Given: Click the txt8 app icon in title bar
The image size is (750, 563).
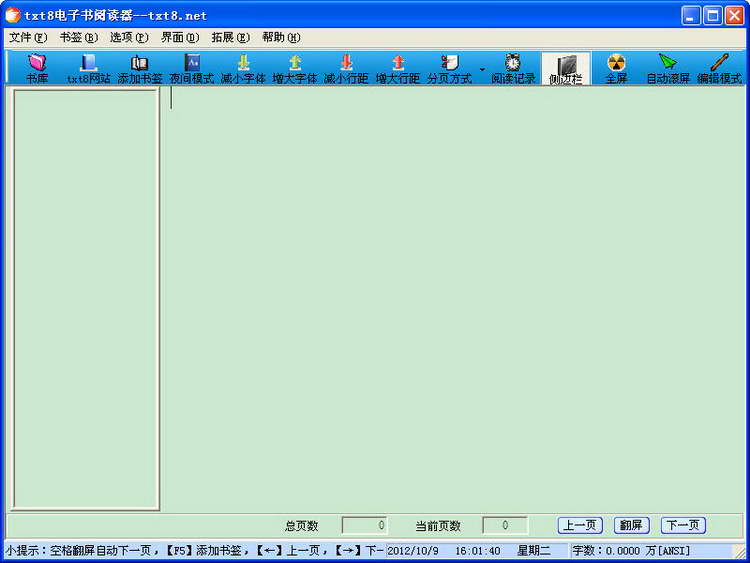Looking at the screenshot, I should pyautogui.click(x=13, y=15).
